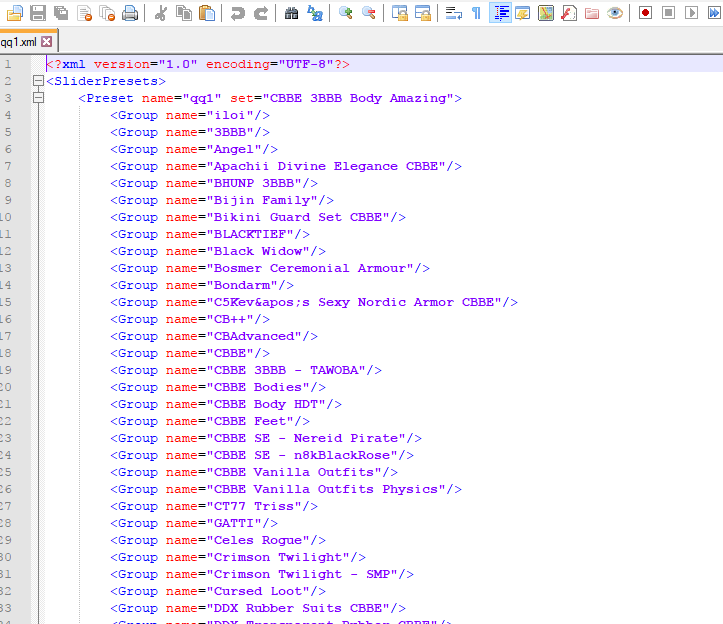Click the "CBAdvanced" group line
The height and width of the screenshot is (624, 723).
coord(214,336)
